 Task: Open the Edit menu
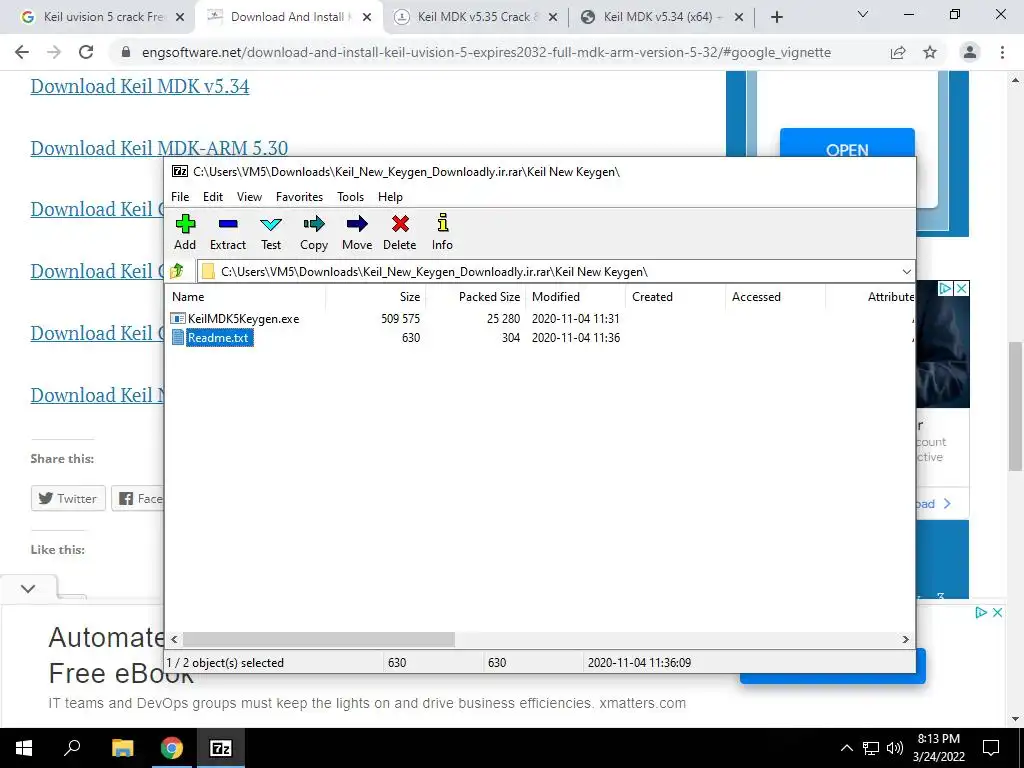(213, 197)
